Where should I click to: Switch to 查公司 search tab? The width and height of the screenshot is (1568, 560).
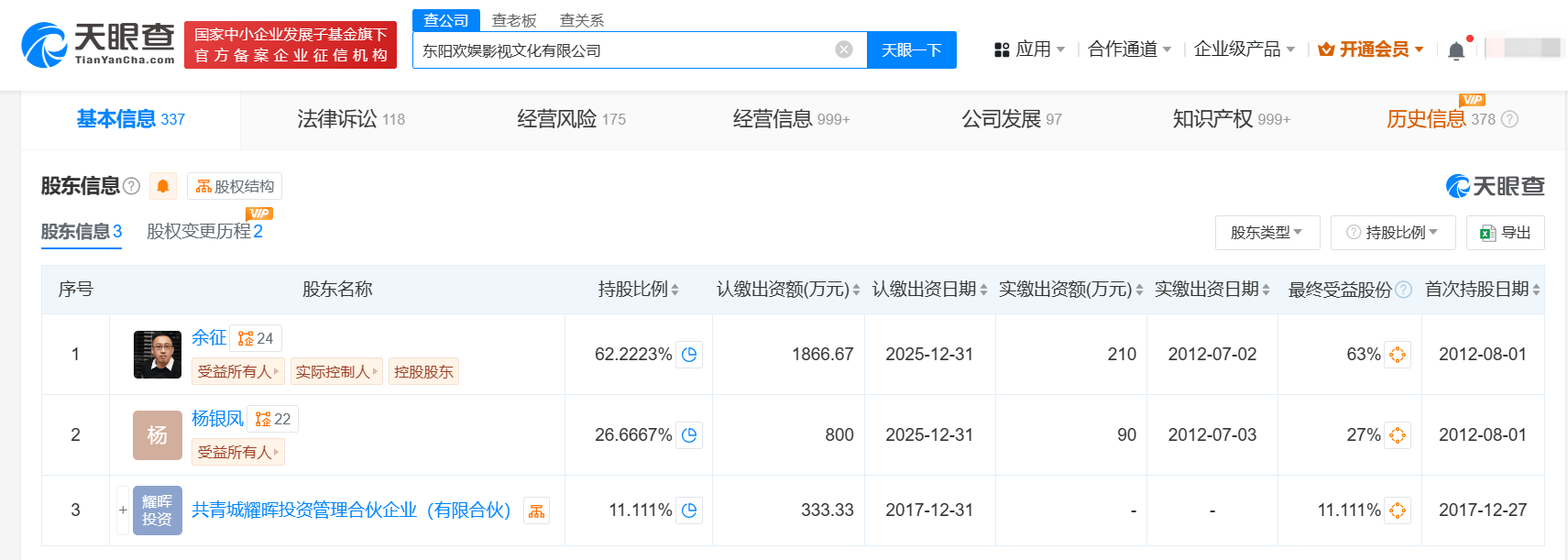click(446, 20)
